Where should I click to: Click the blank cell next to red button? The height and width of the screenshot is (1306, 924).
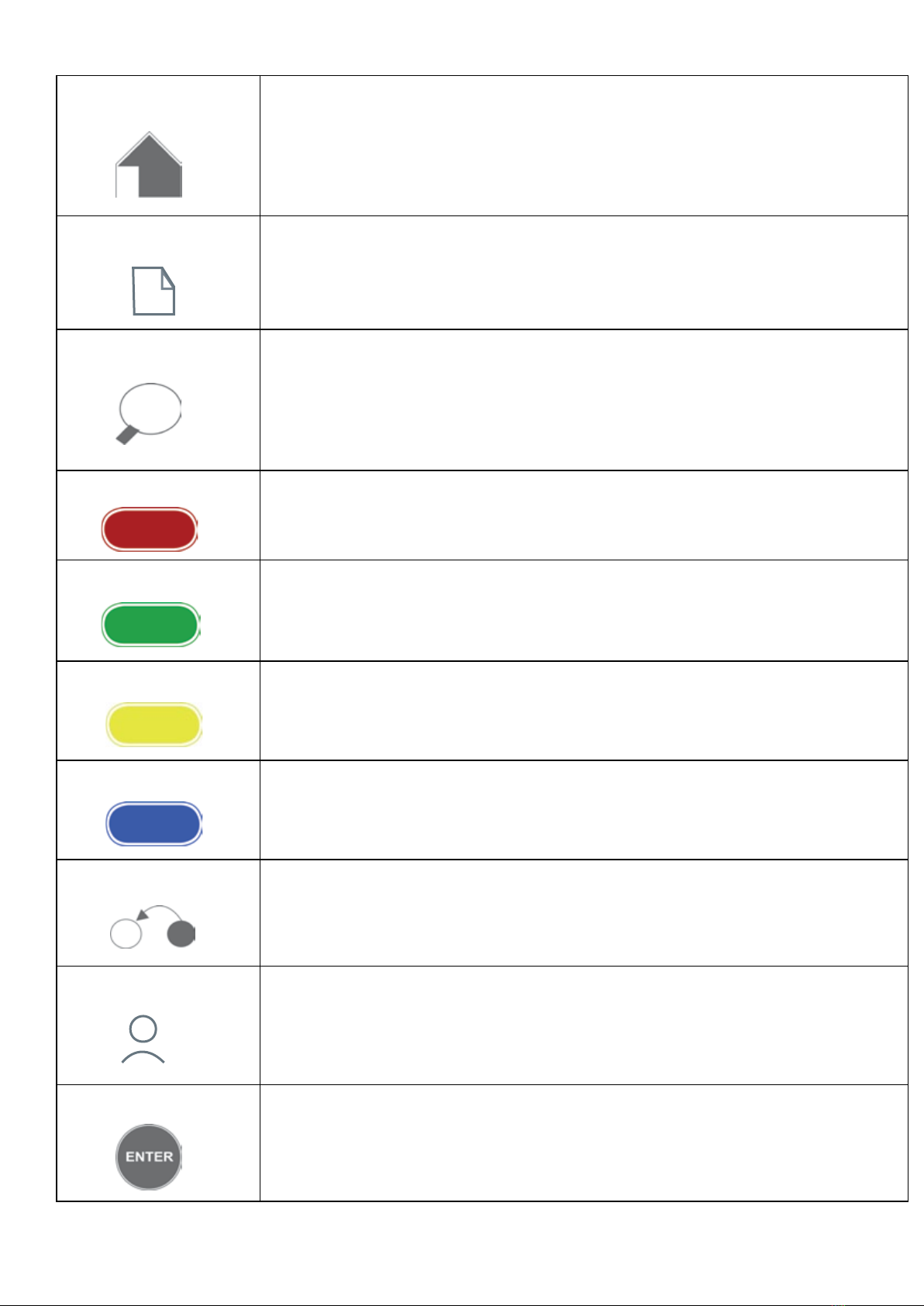[583, 515]
